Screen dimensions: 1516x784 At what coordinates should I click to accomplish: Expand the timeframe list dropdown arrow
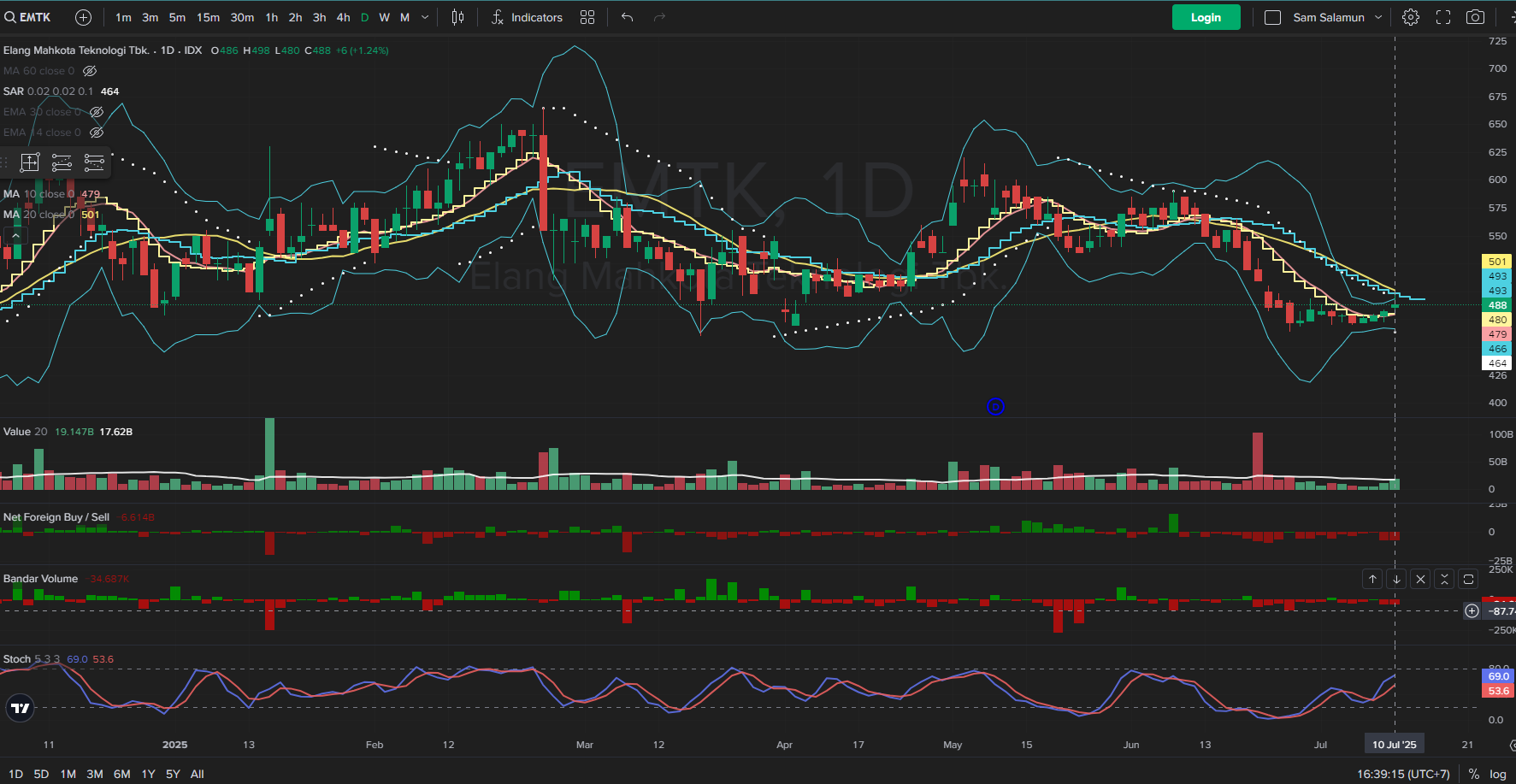(425, 17)
